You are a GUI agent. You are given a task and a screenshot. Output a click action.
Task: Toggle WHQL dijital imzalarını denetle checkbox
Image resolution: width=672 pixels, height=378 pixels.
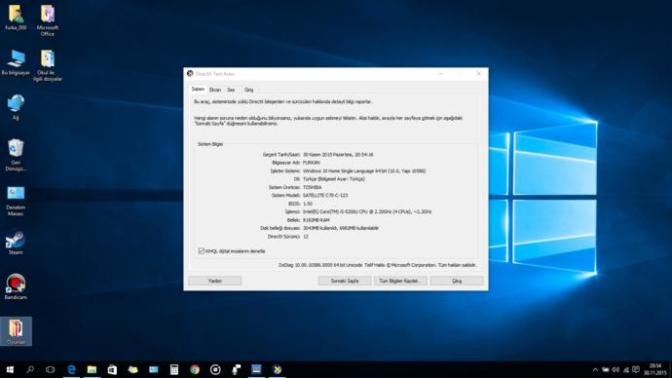(x=201, y=251)
